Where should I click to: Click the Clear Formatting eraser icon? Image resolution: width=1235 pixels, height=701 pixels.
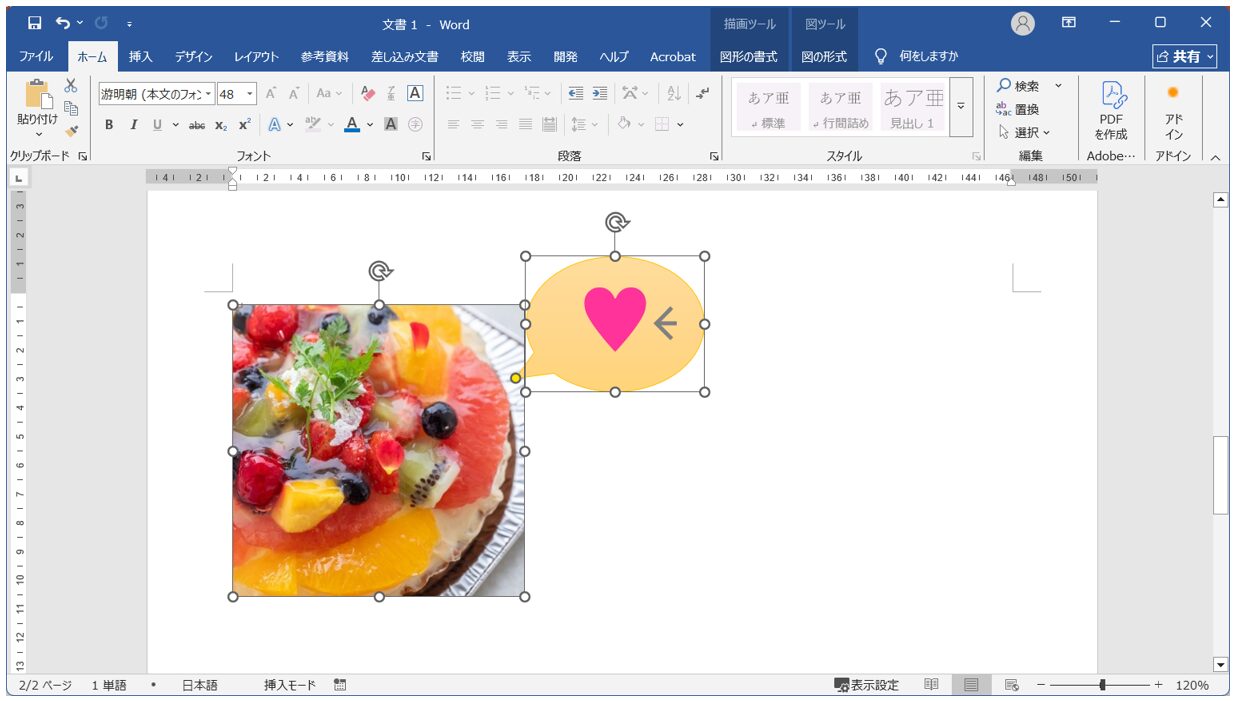(x=367, y=94)
